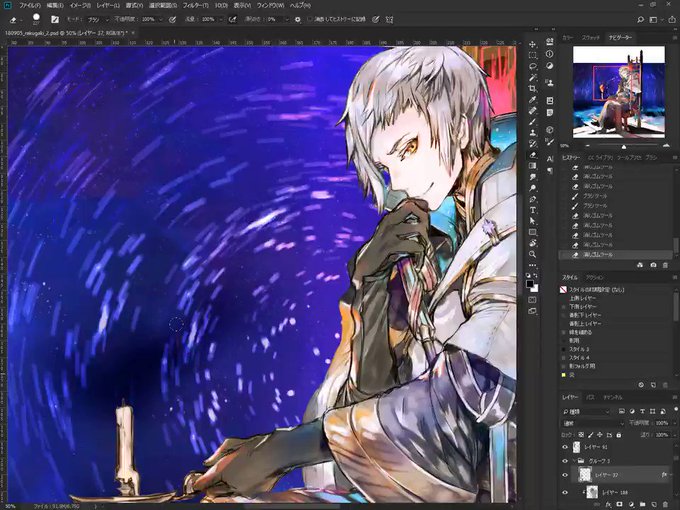The image size is (680, 510).
Task: Select the Magic Wand tool
Action: coord(533,78)
